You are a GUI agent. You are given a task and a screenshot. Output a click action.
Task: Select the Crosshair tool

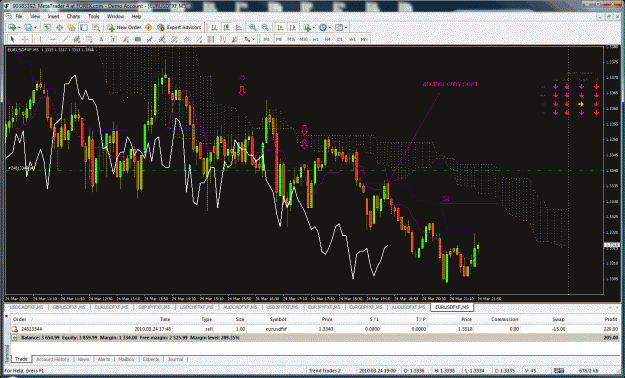[25, 39]
